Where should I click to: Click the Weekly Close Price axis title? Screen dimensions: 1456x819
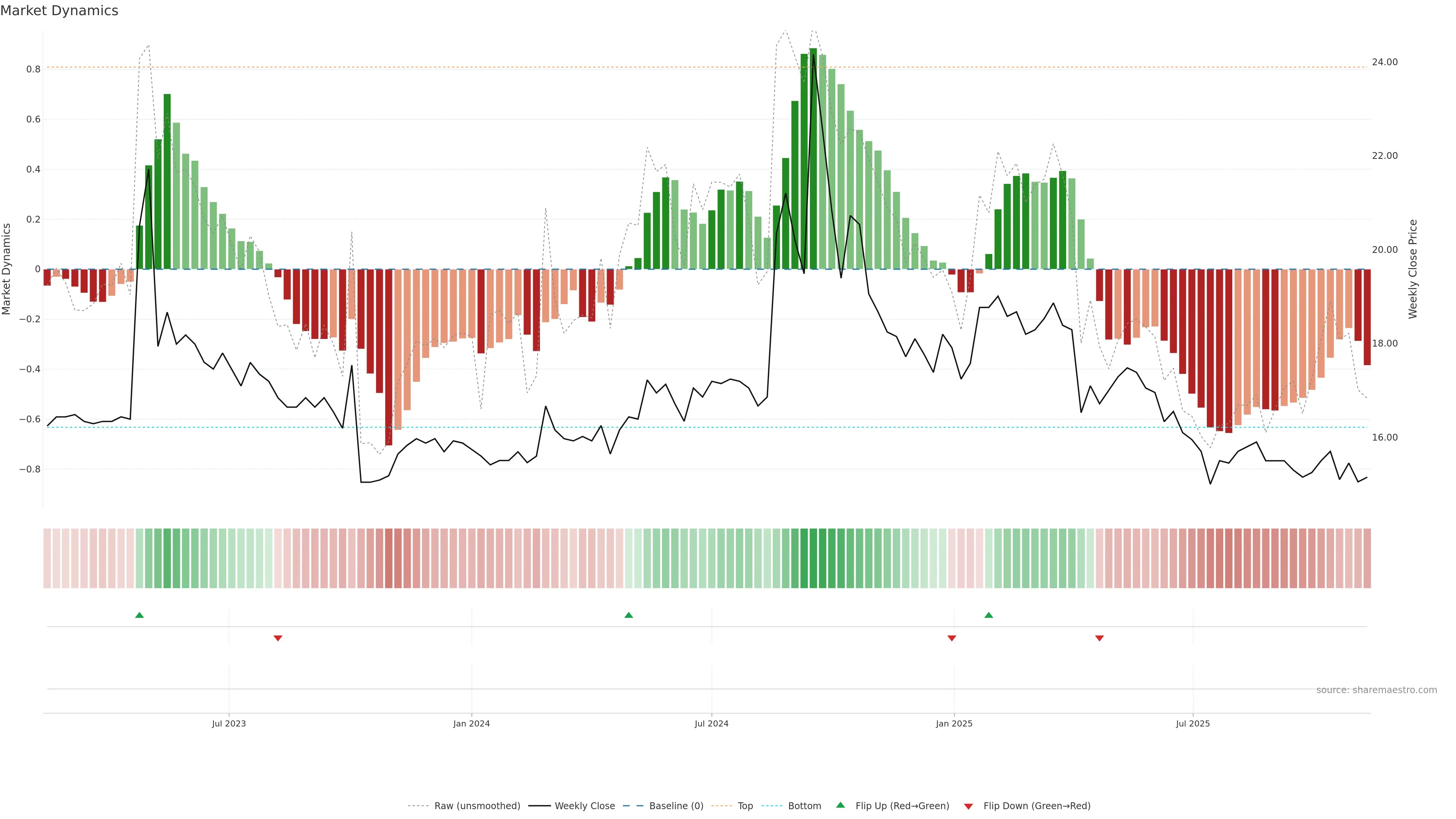click(x=1413, y=269)
